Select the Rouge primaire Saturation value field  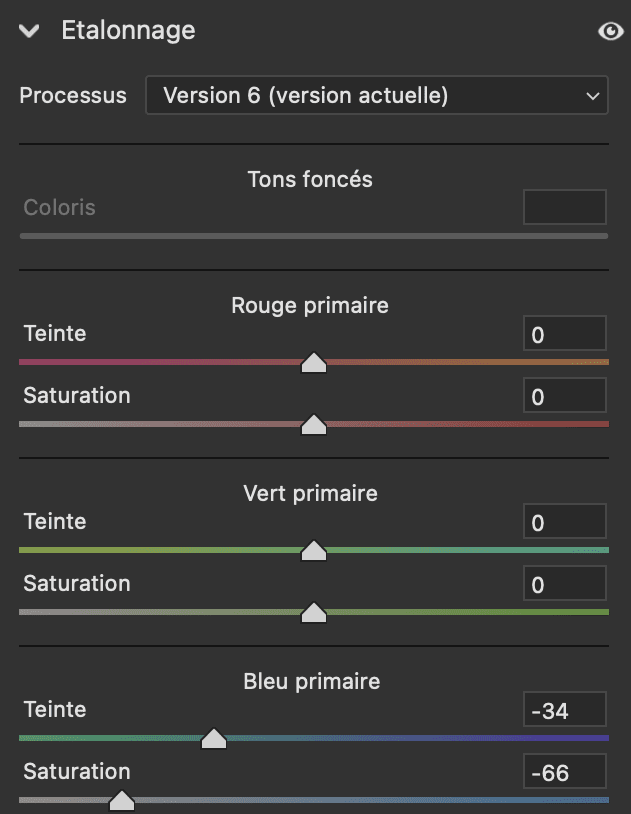564,396
